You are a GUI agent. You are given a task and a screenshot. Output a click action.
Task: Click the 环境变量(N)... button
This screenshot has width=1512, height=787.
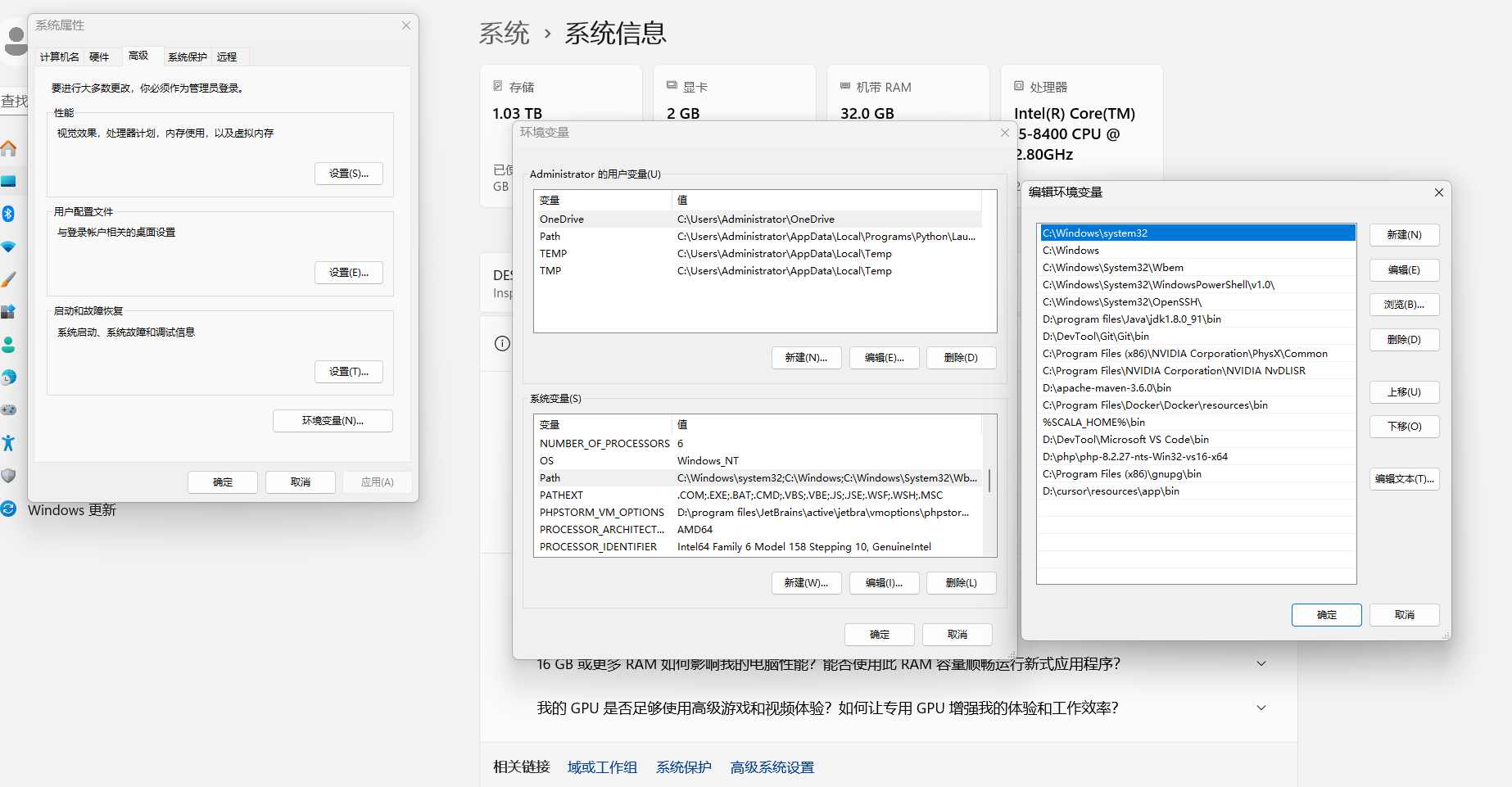coord(333,421)
